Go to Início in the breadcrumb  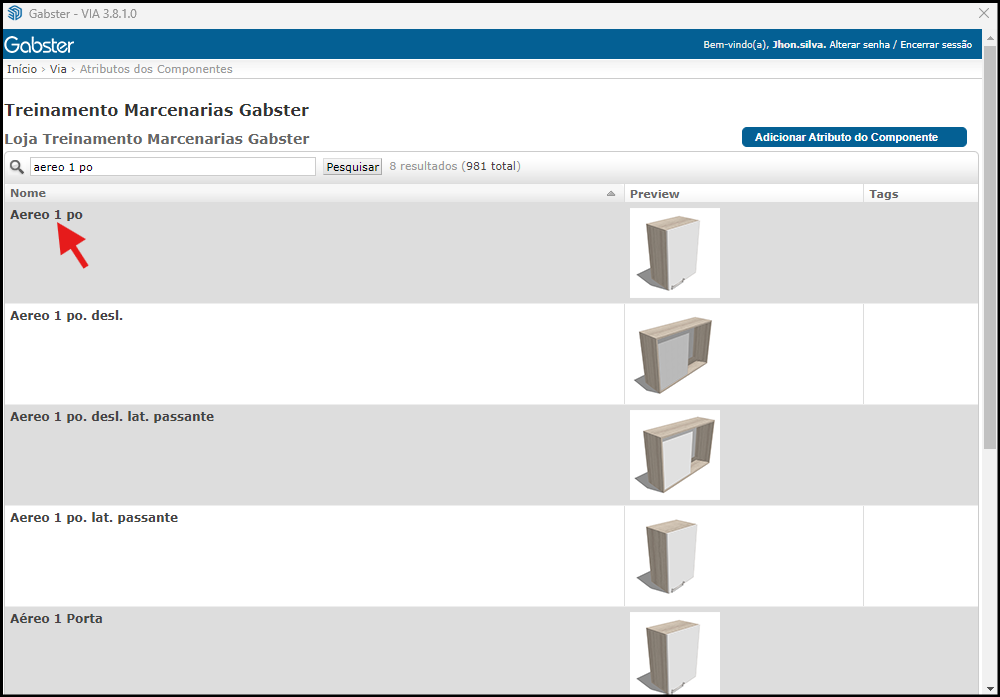21,69
